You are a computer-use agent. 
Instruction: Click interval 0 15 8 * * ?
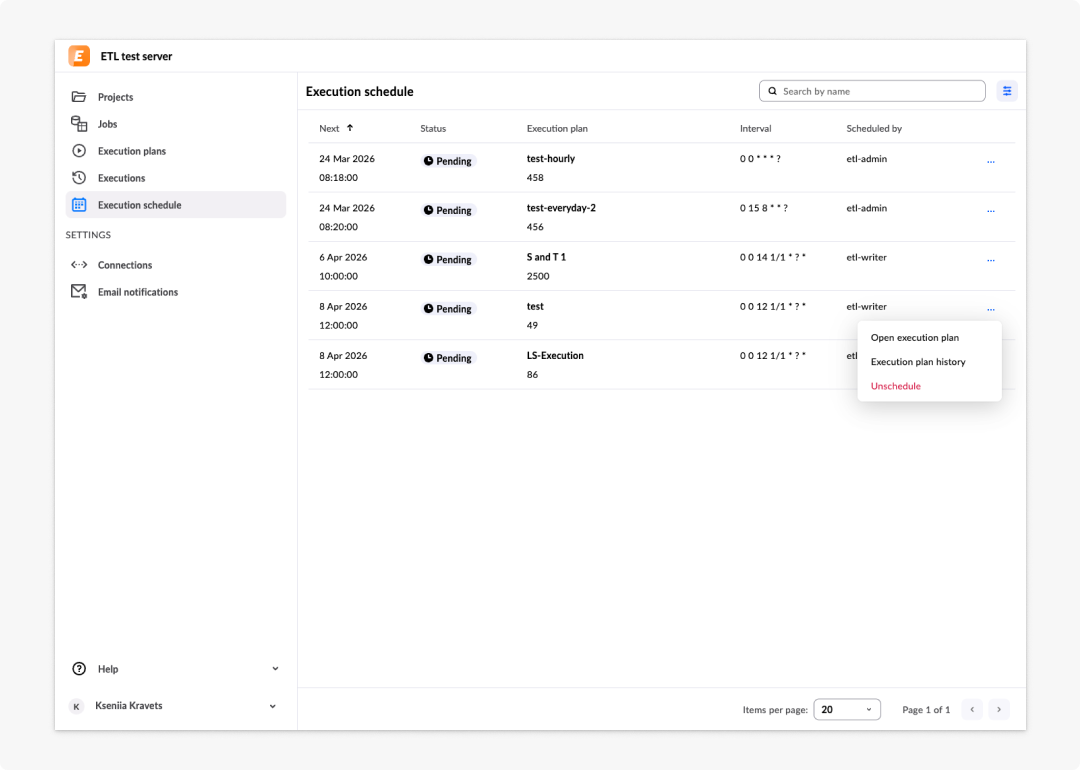(764, 208)
